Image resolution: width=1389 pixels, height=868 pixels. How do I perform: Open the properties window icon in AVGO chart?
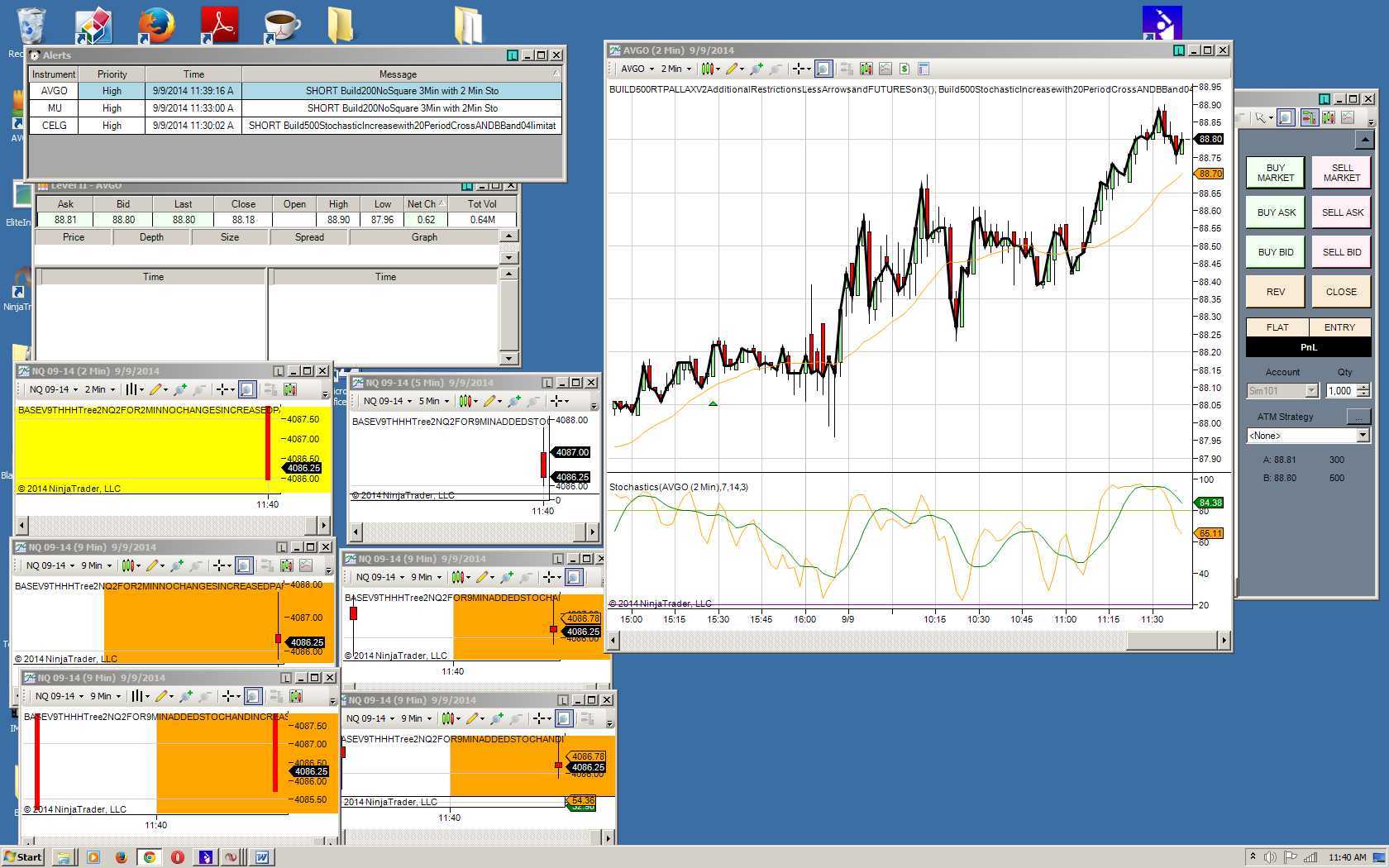click(924, 69)
